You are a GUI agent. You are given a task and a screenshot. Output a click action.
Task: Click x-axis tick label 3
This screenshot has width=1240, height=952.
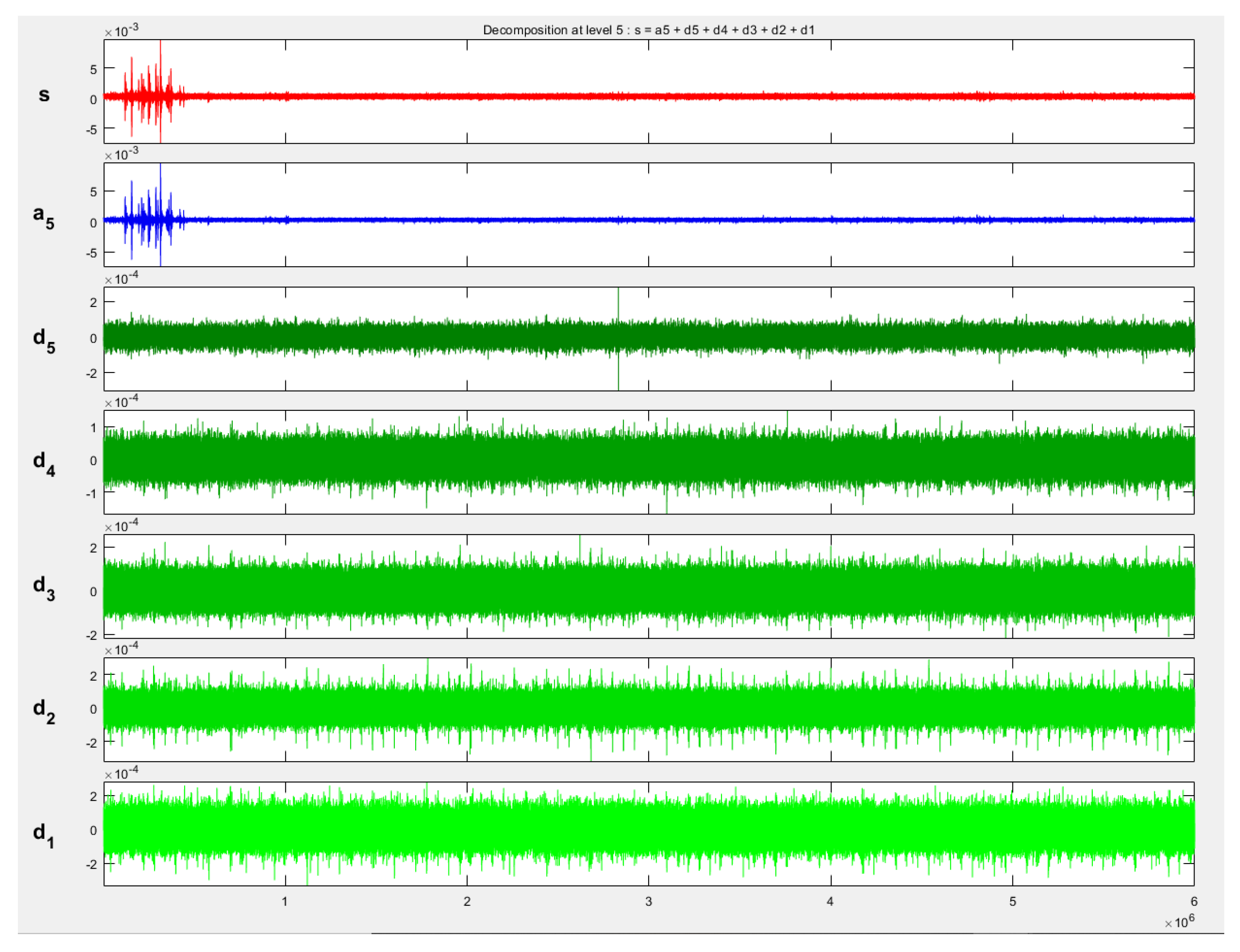[x=648, y=901]
